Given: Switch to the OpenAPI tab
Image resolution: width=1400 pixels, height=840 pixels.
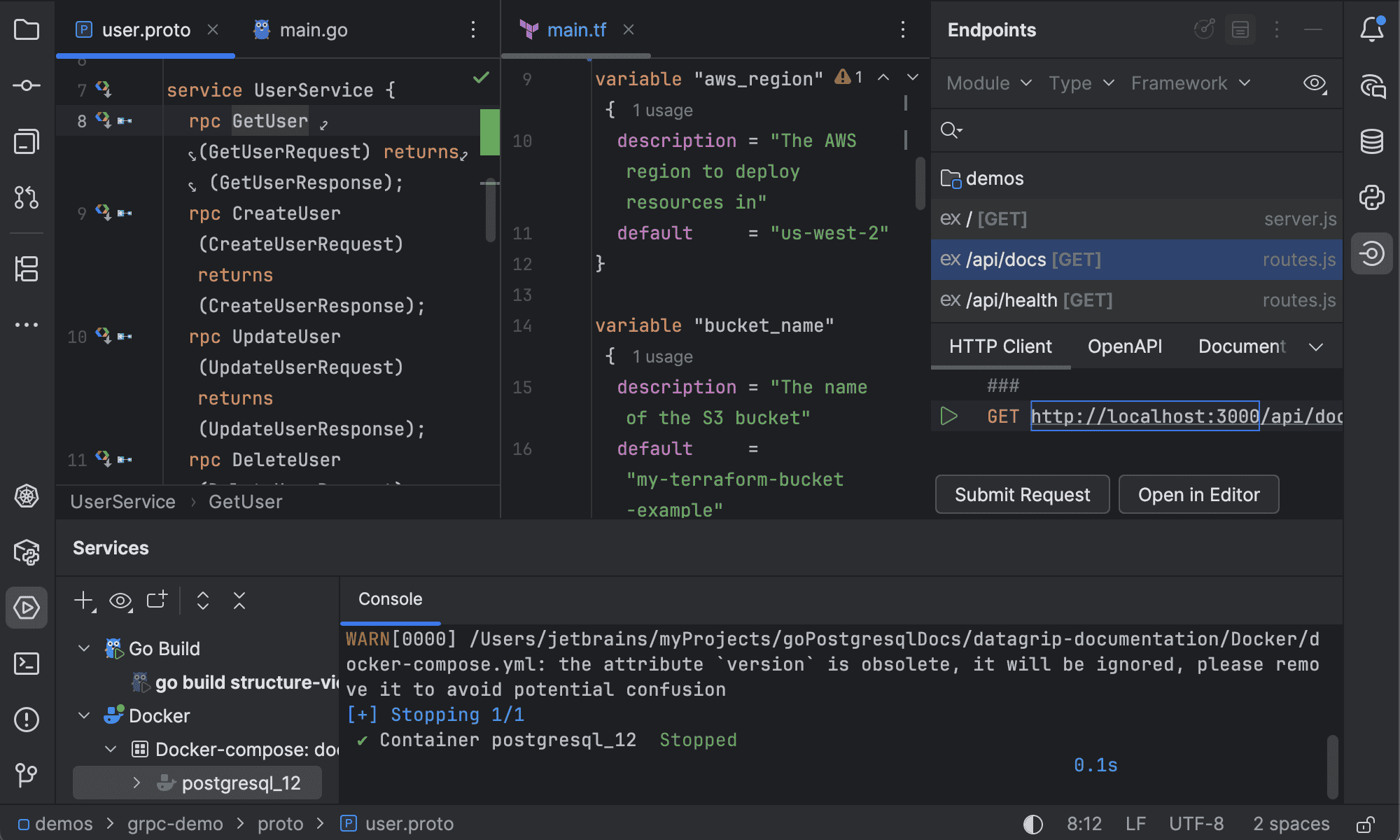Looking at the screenshot, I should [1124, 346].
